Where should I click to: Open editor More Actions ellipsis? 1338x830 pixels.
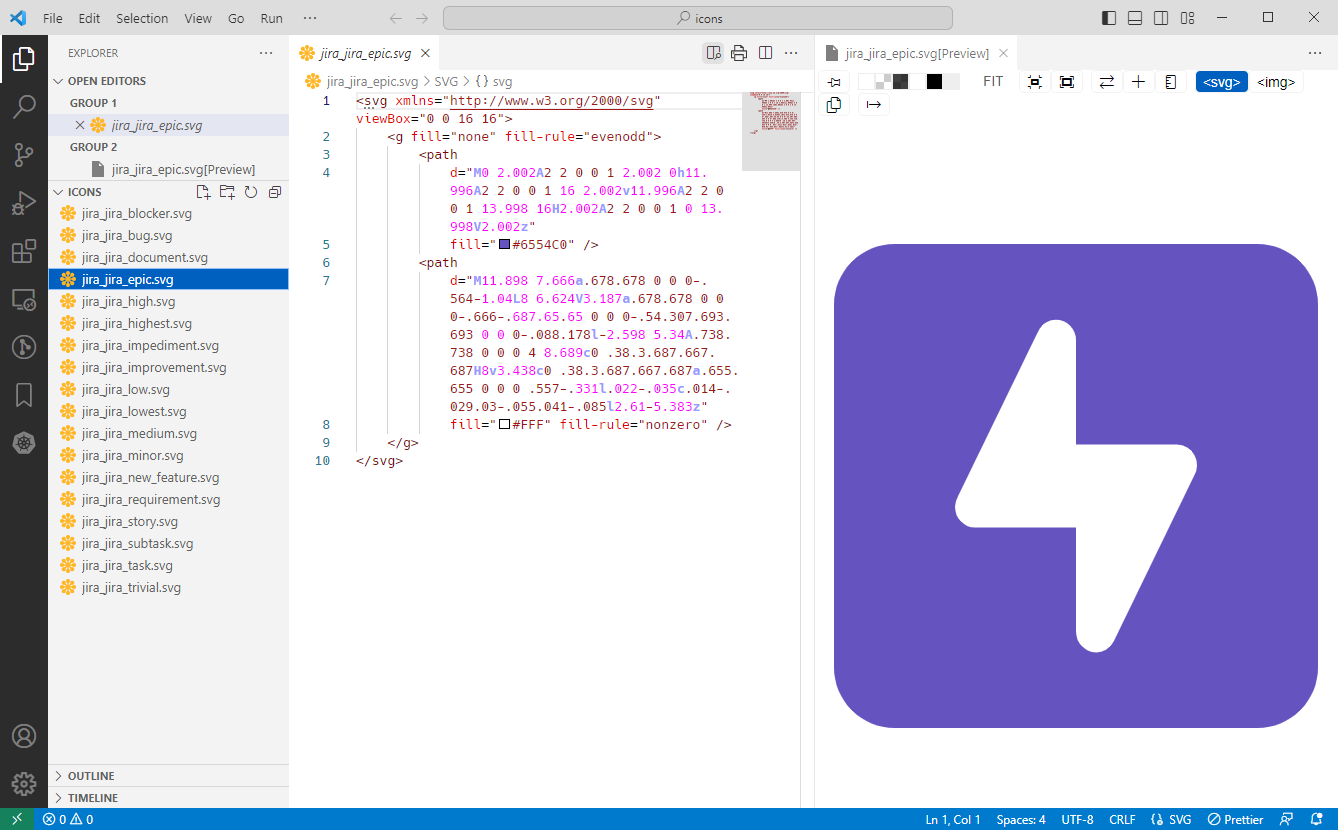(791, 53)
